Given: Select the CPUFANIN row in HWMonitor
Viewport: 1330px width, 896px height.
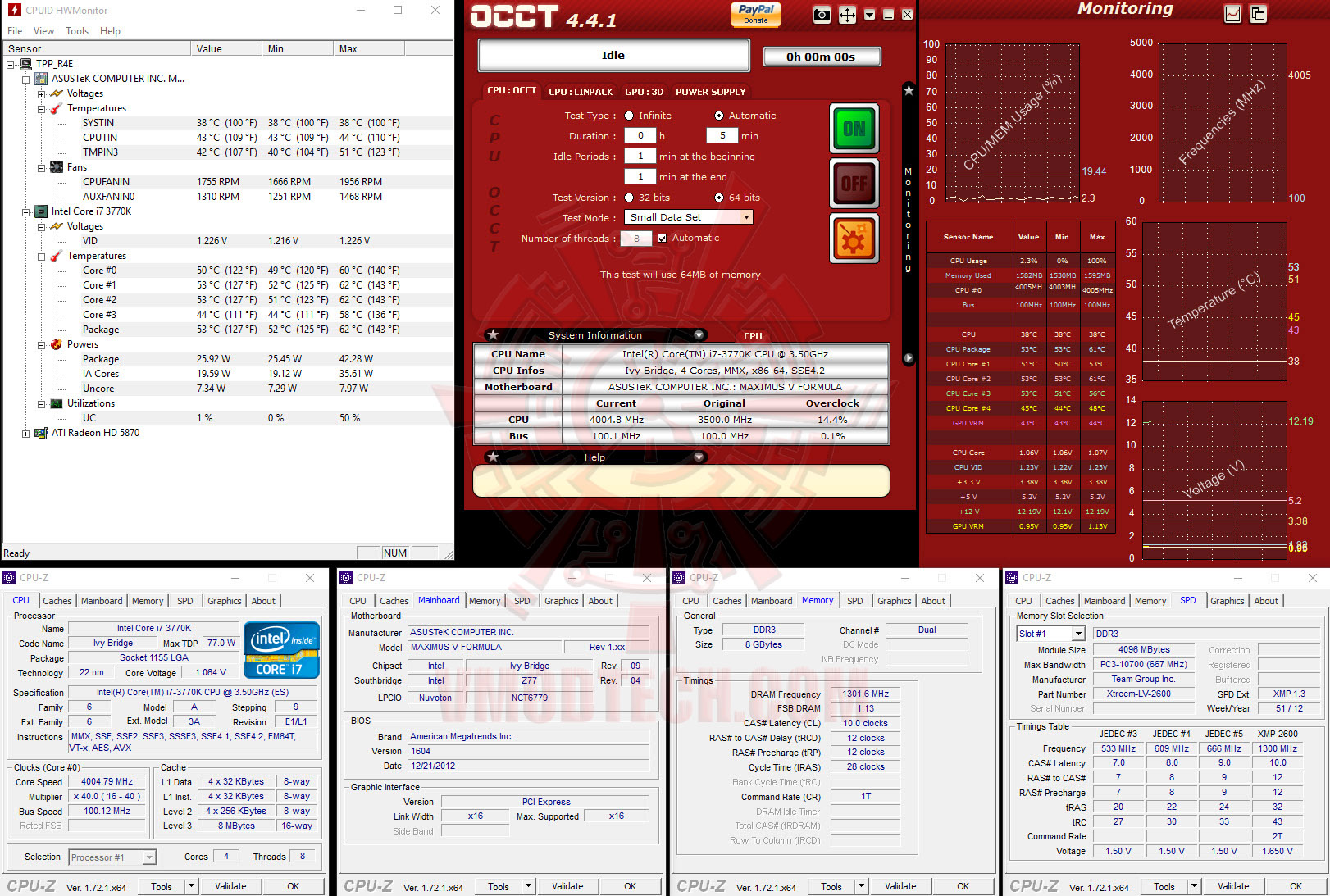Looking at the screenshot, I should [x=228, y=182].
